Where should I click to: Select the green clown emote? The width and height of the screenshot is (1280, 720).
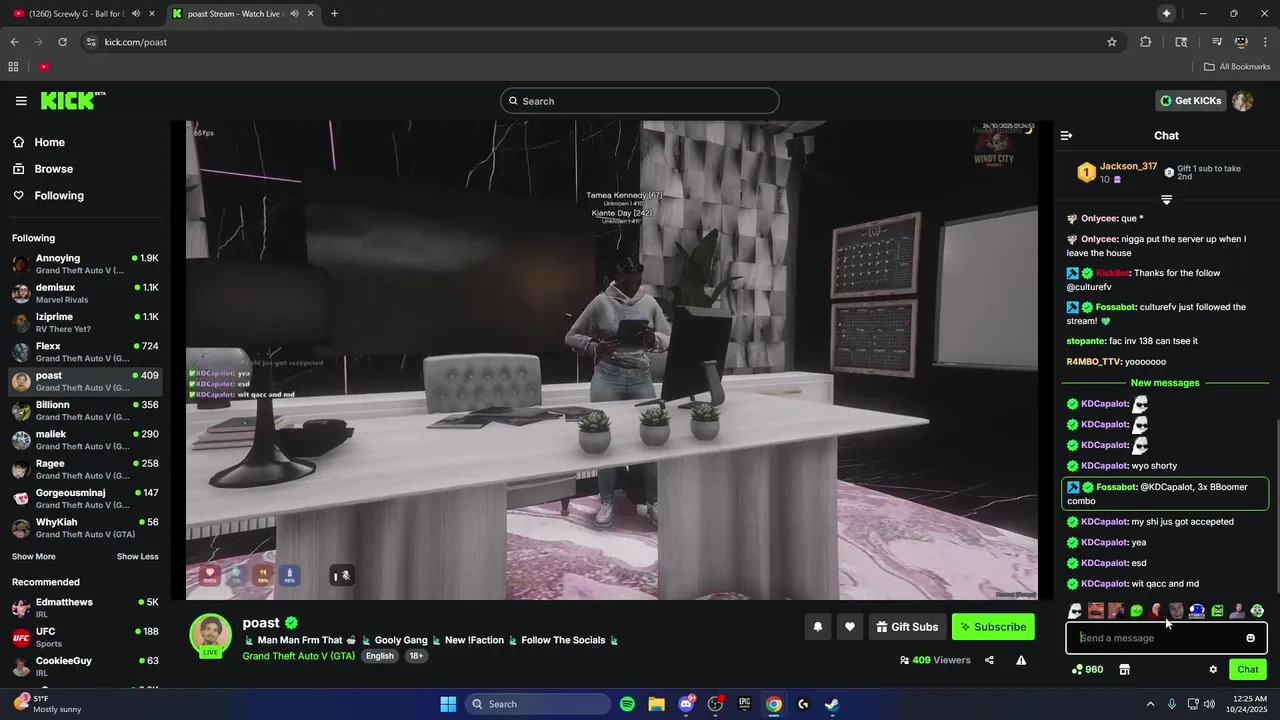tap(1257, 611)
